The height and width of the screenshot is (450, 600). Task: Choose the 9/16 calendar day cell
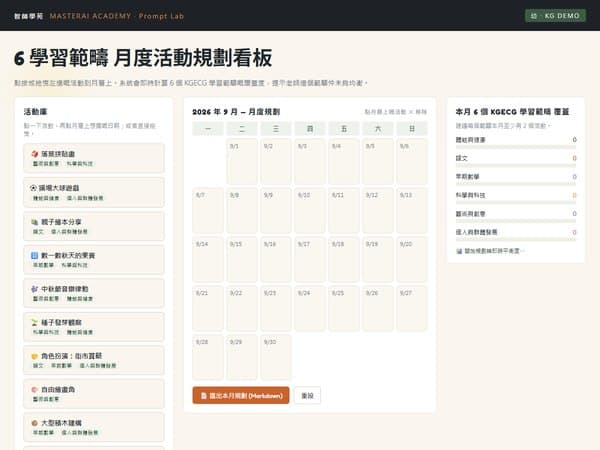(x=276, y=259)
